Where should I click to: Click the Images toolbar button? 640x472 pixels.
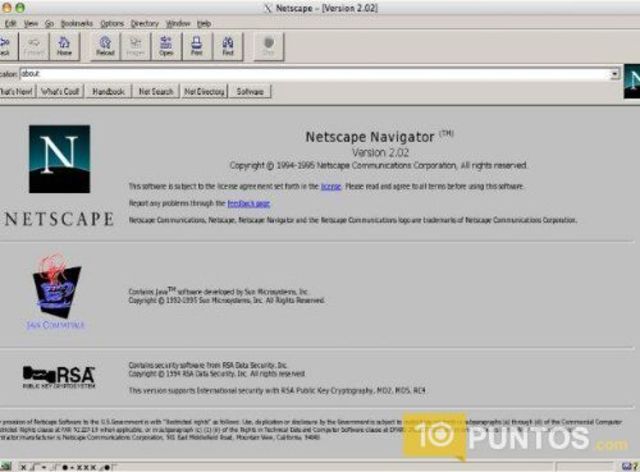pos(136,47)
